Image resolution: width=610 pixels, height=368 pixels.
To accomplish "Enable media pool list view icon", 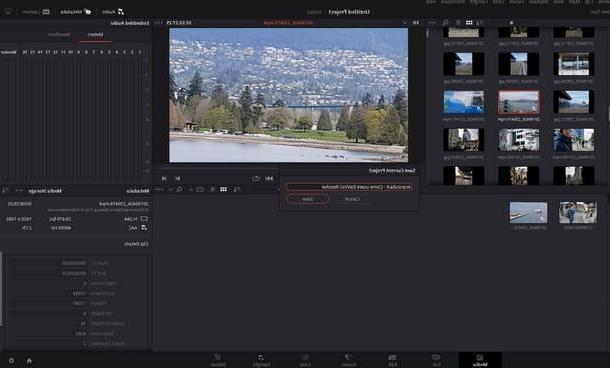I will (212, 189).
